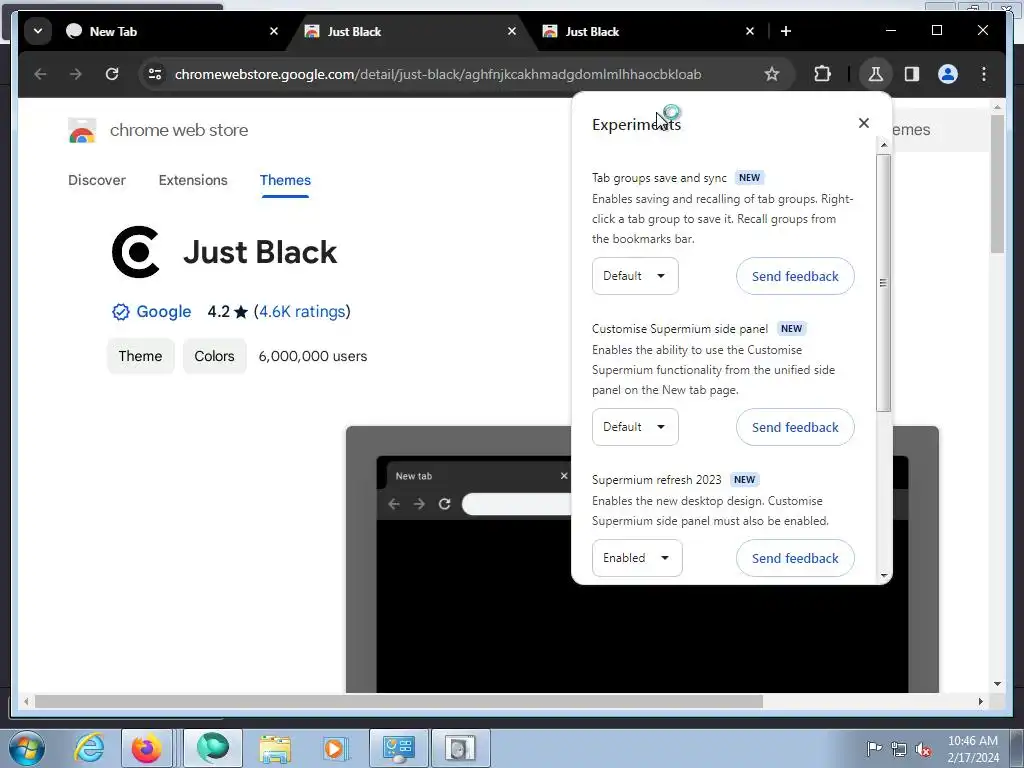Open the 4.6K ratings link

(302, 312)
